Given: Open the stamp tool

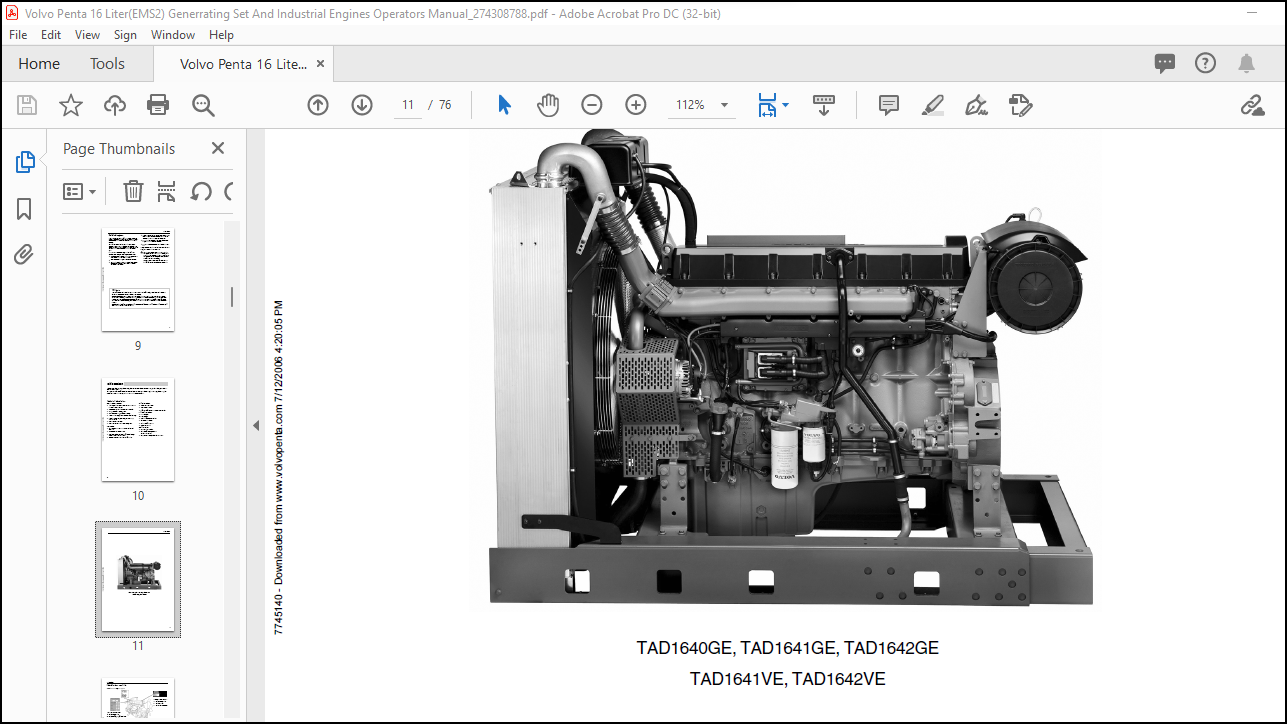Looking at the screenshot, I should (x=1020, y=105).
